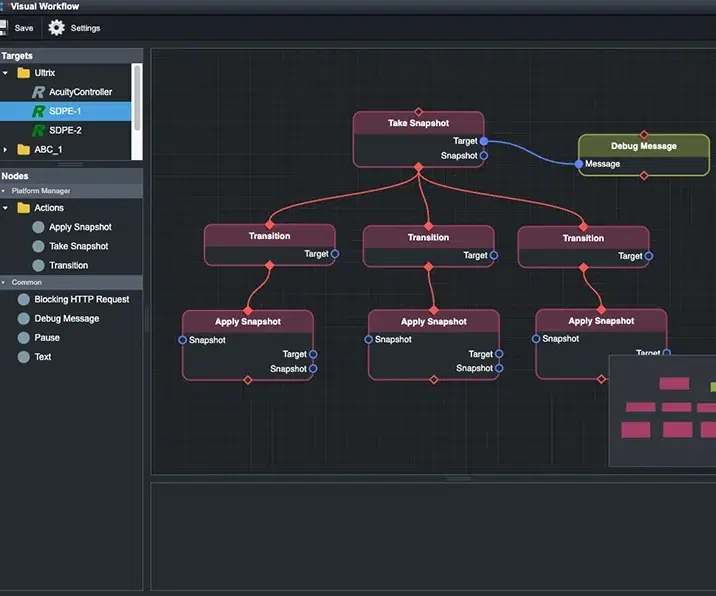Pick the Blocking HTTP Request node icon

[x=24, y=300]
